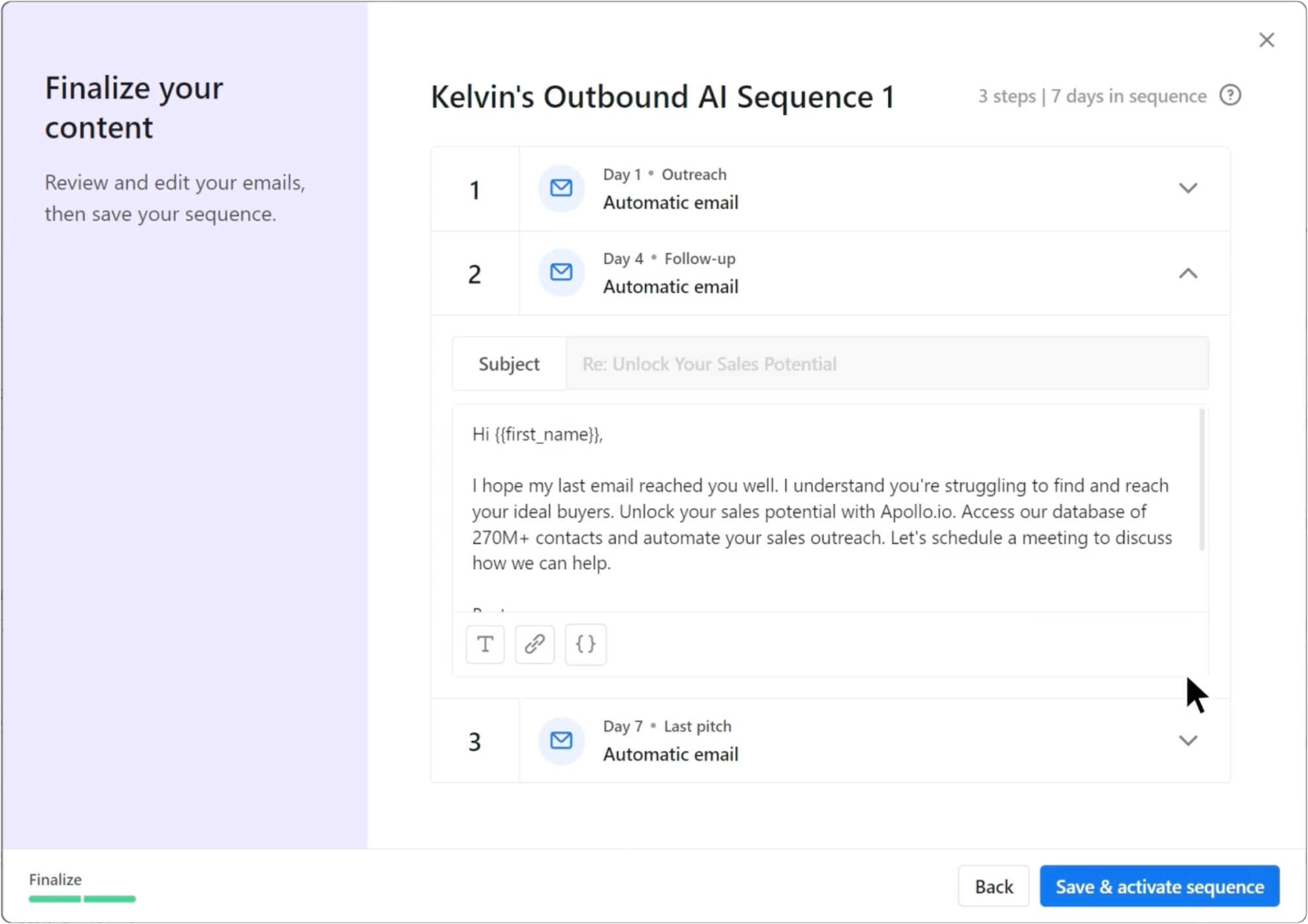This screenshot has height=924, width=1308.
Task: Open the curly braces variable inserter
Action: point(585,644)
